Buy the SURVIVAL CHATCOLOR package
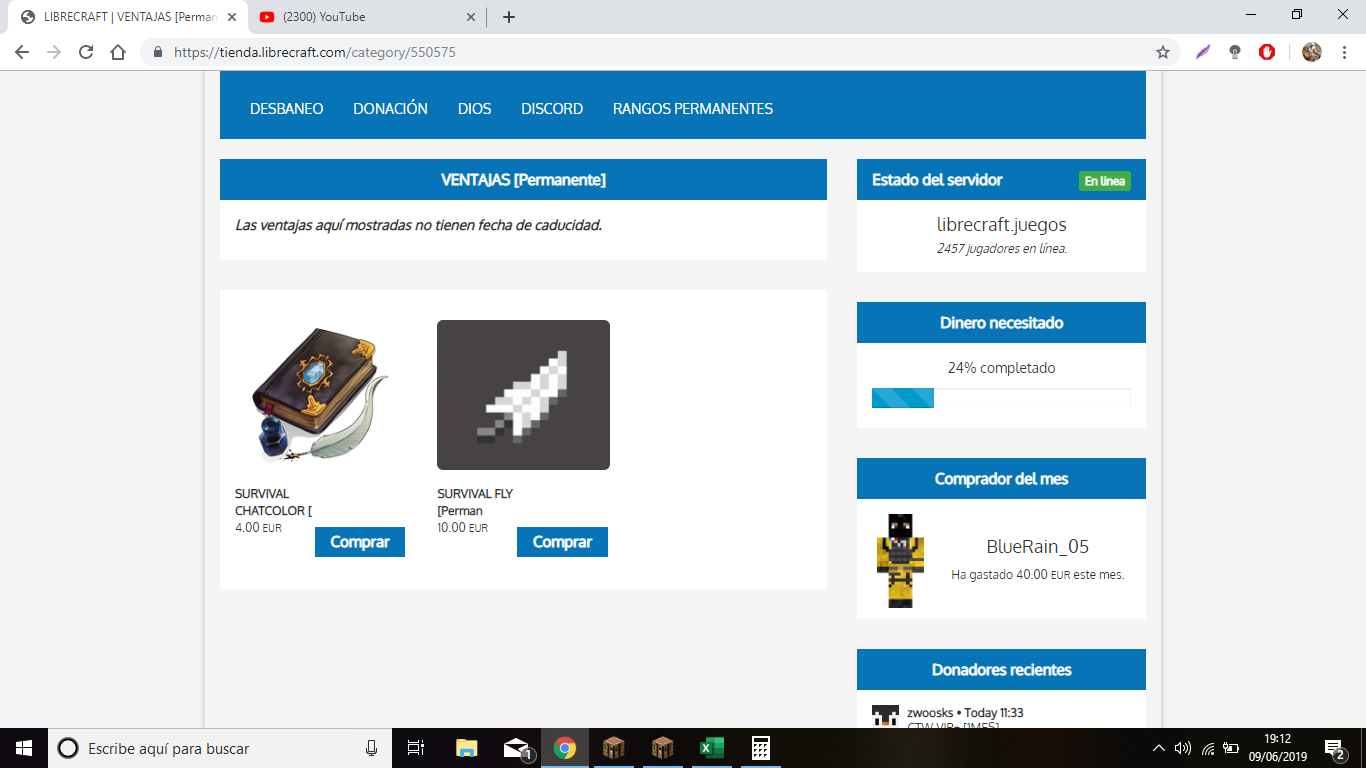The height and width of the screenshot is (768, 1366). [360, 542]
